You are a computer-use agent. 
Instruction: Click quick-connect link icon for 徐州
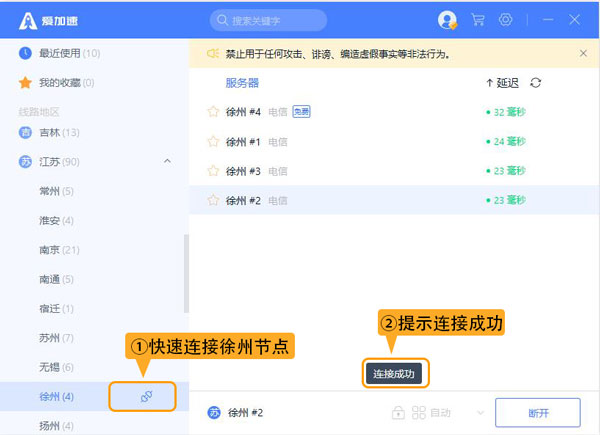(146, 396)
